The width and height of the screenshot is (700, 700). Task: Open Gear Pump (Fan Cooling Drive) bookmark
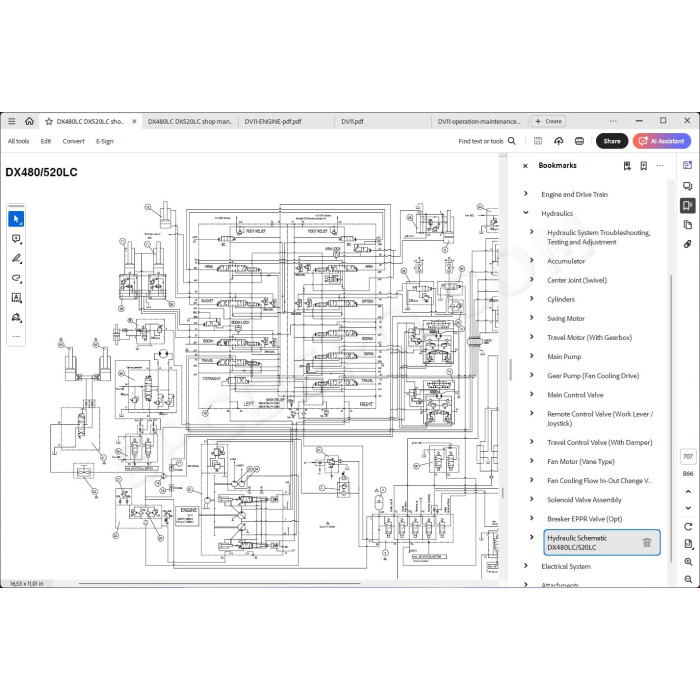(593, 376)
